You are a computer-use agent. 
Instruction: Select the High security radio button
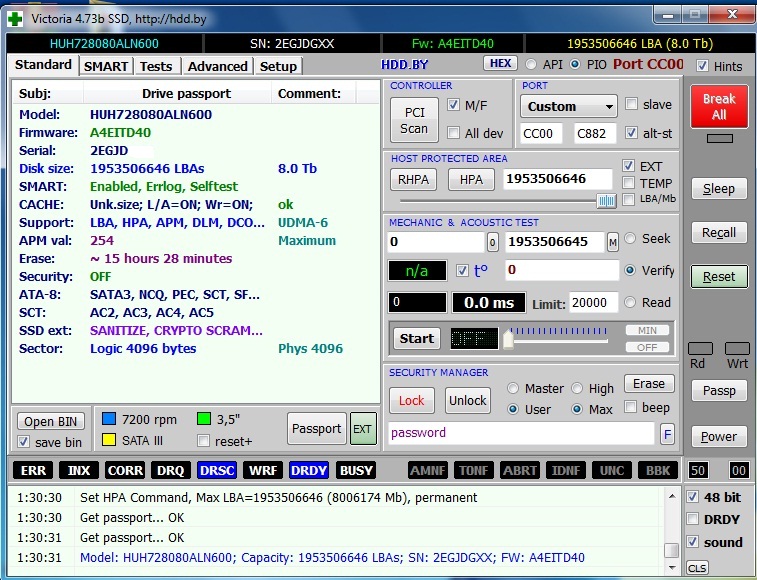click(x=577, y=388)
